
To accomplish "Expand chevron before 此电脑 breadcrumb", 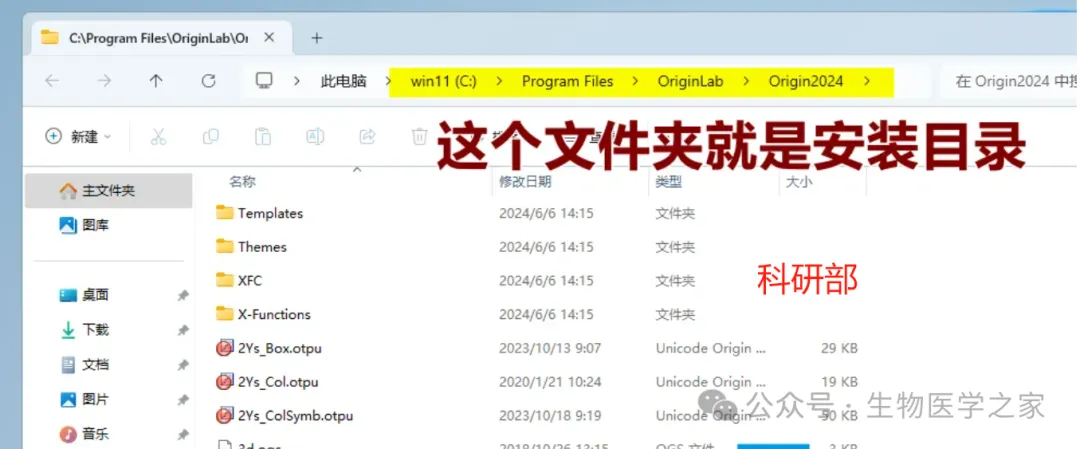I will click(297, 81).
